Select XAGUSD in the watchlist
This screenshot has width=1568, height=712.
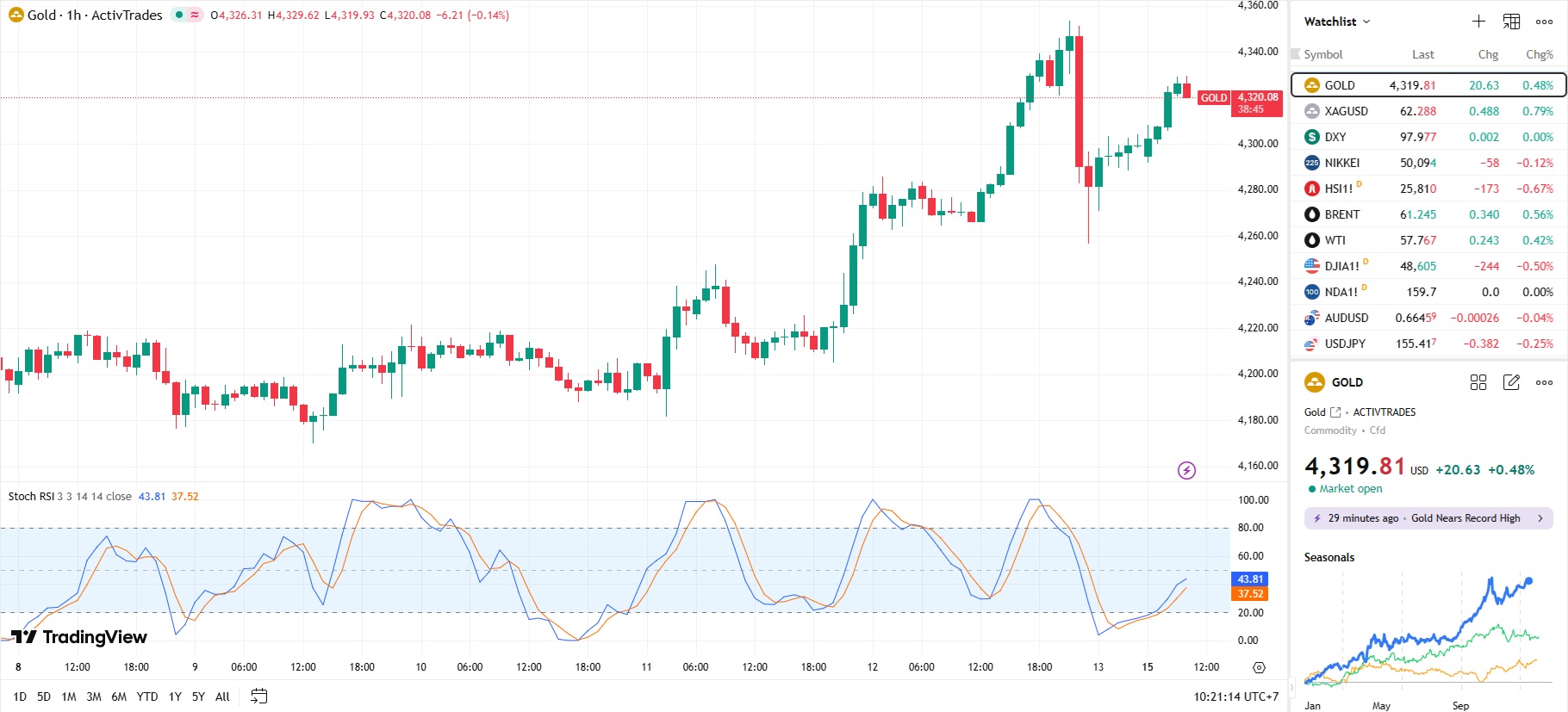coord(1346,111)
